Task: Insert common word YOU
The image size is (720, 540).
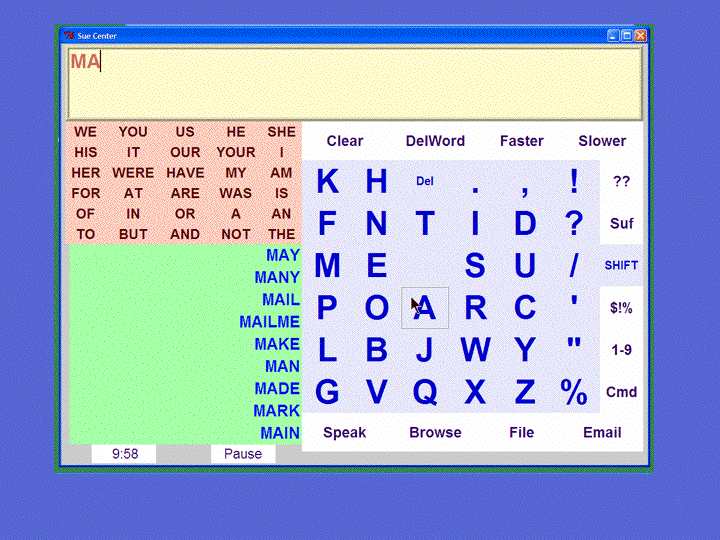Action: pyautogui.click(x=133, y=132)
